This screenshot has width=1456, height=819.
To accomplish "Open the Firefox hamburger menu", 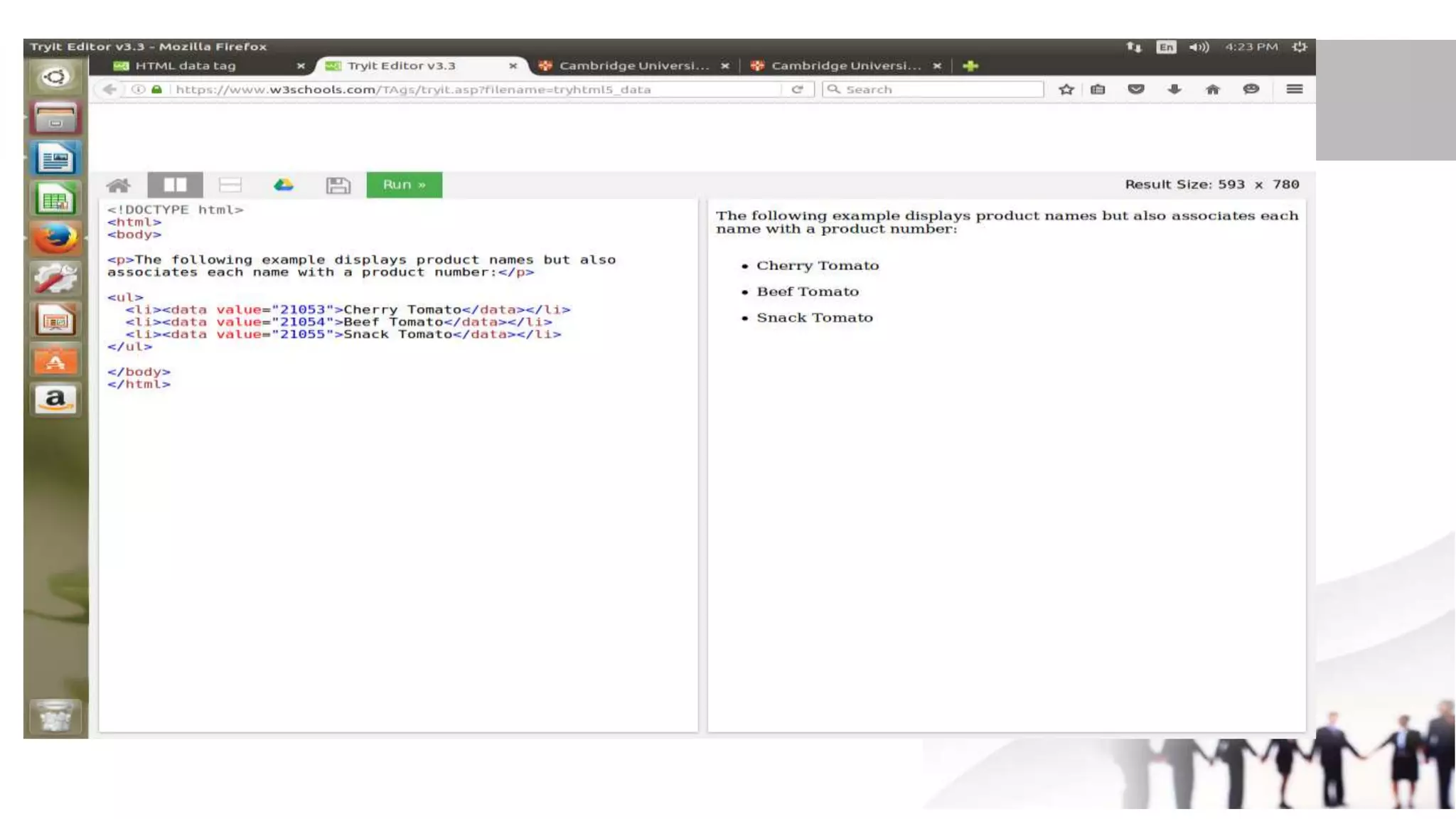I will point(1294,90).
